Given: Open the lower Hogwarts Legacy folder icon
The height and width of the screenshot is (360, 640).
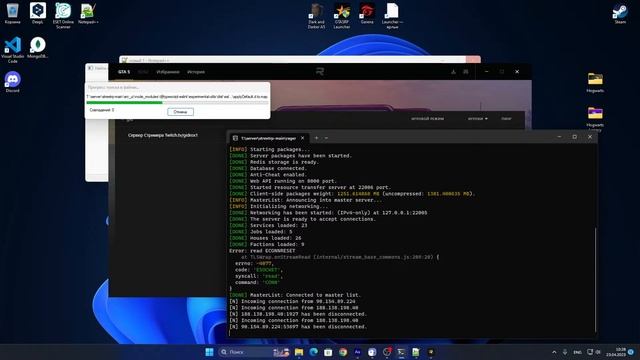Looking at the screenshot, I should (x=595, y=118).
